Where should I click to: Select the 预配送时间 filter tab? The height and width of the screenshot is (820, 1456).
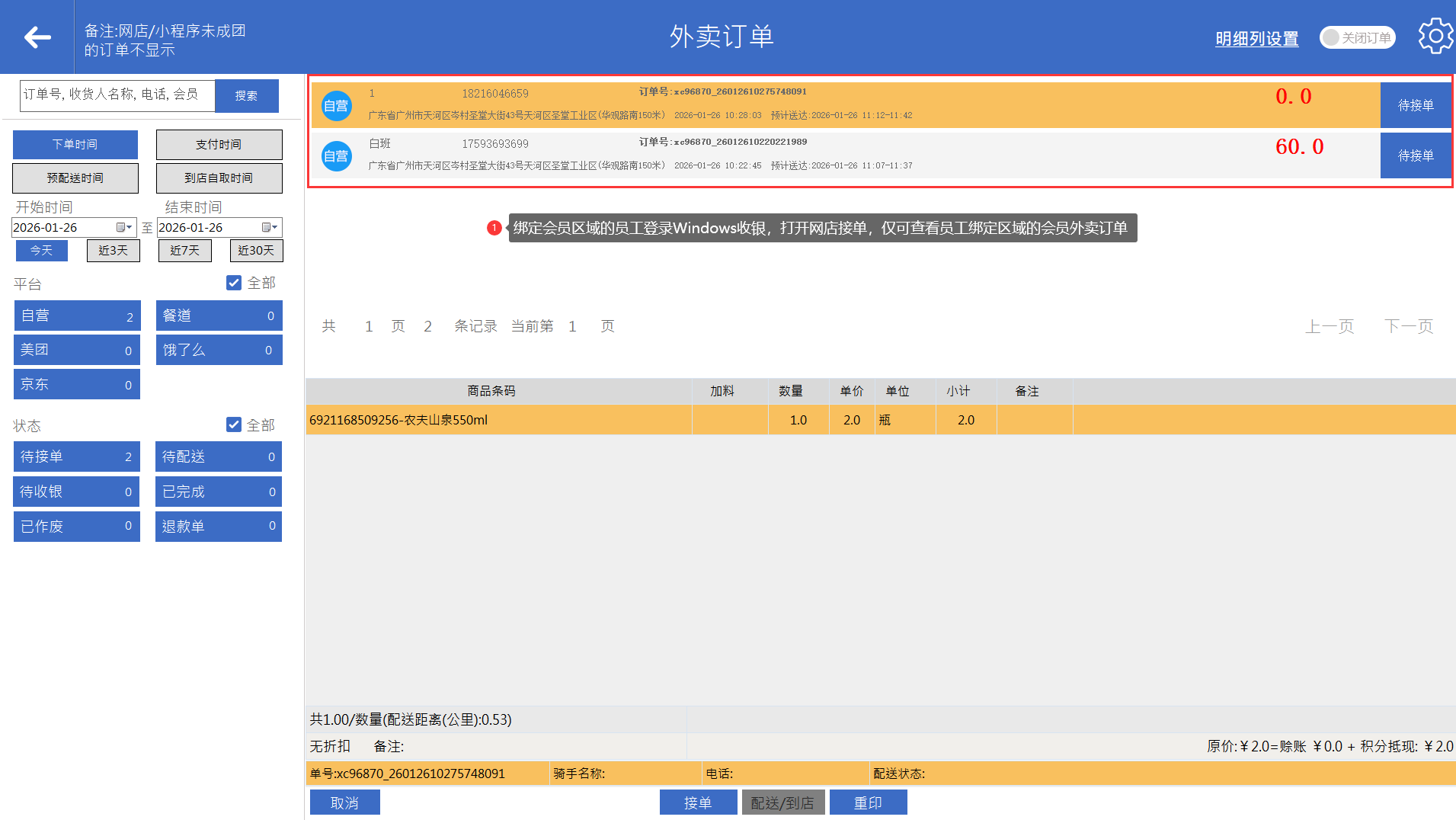click(75, 178)
